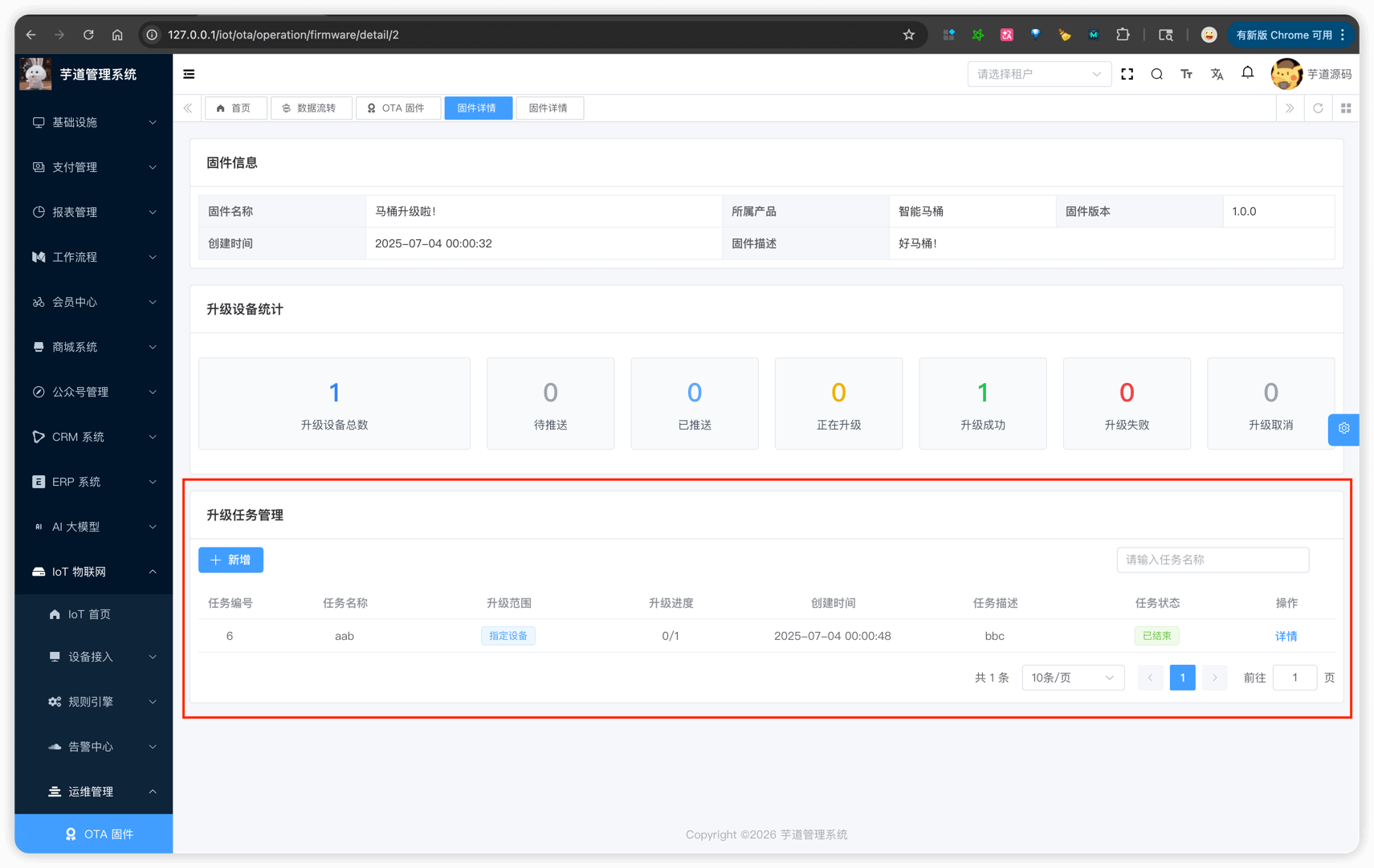
Task: Open the search magnifier in the header
Action: [1156, 74]
